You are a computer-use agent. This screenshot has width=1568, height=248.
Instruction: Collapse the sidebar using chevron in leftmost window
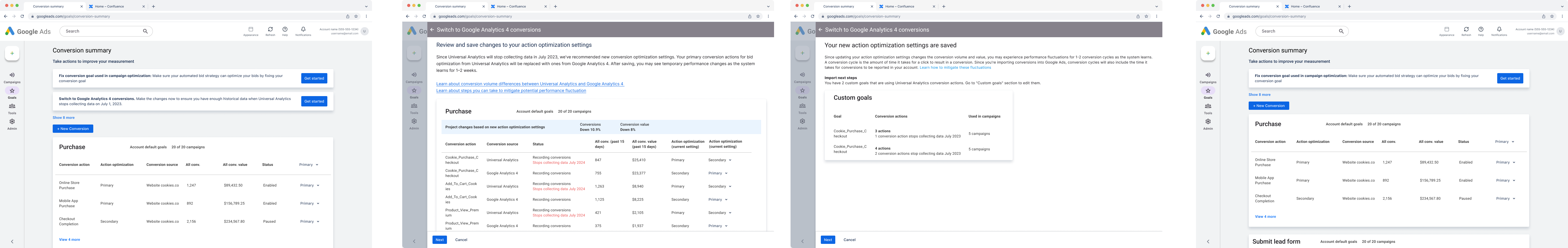[12, 241]
